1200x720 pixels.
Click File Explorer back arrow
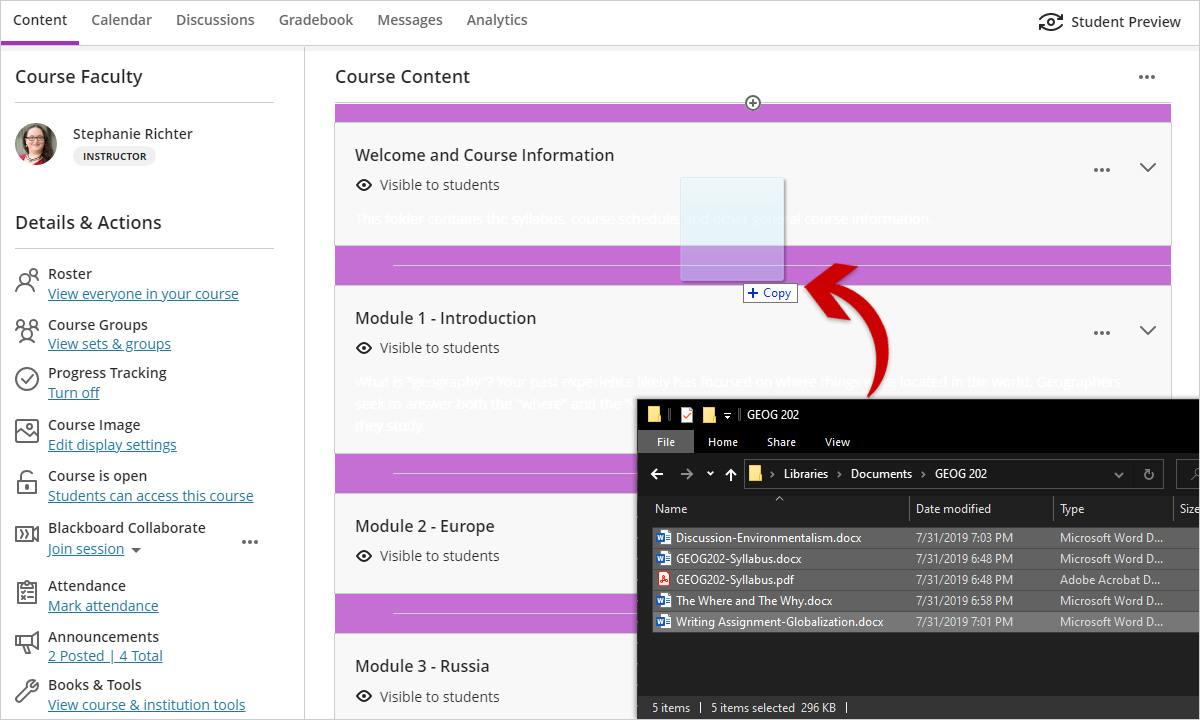point(657,474)
